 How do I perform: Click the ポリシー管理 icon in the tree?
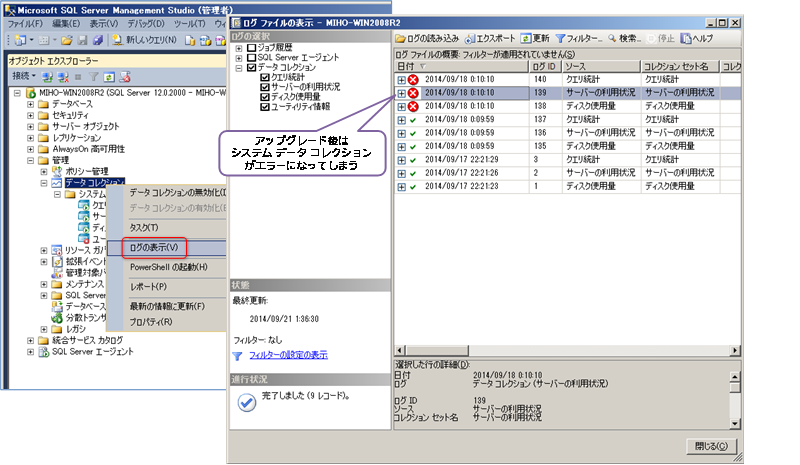click(x=57, y=171)
